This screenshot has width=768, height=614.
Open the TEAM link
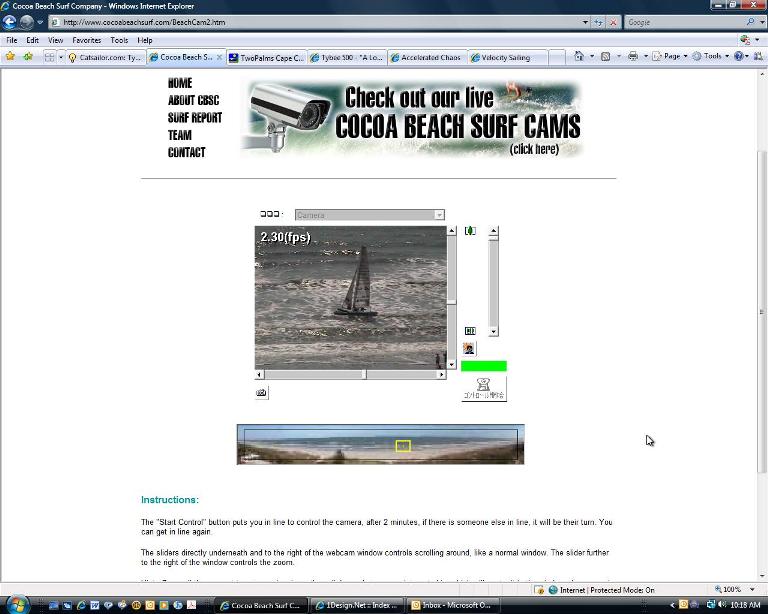click(180, 135)
